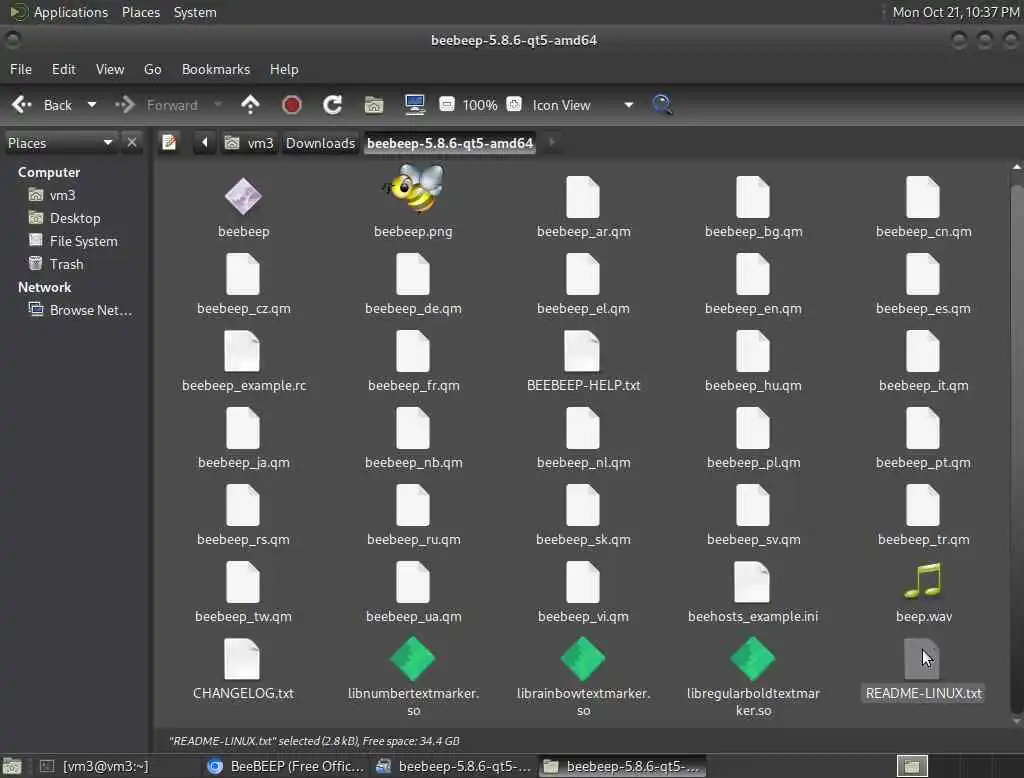1024x778 pixels.
Task: Select the beep.wav audio file
Action: [923, 581]
